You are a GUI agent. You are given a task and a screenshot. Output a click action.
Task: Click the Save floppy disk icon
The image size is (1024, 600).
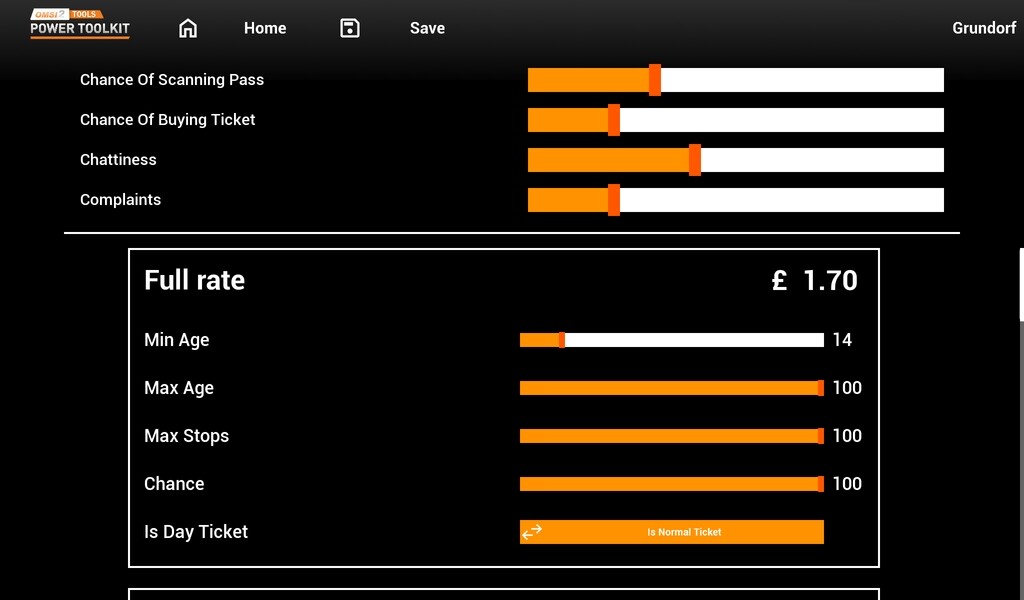(x=349, y=28)
